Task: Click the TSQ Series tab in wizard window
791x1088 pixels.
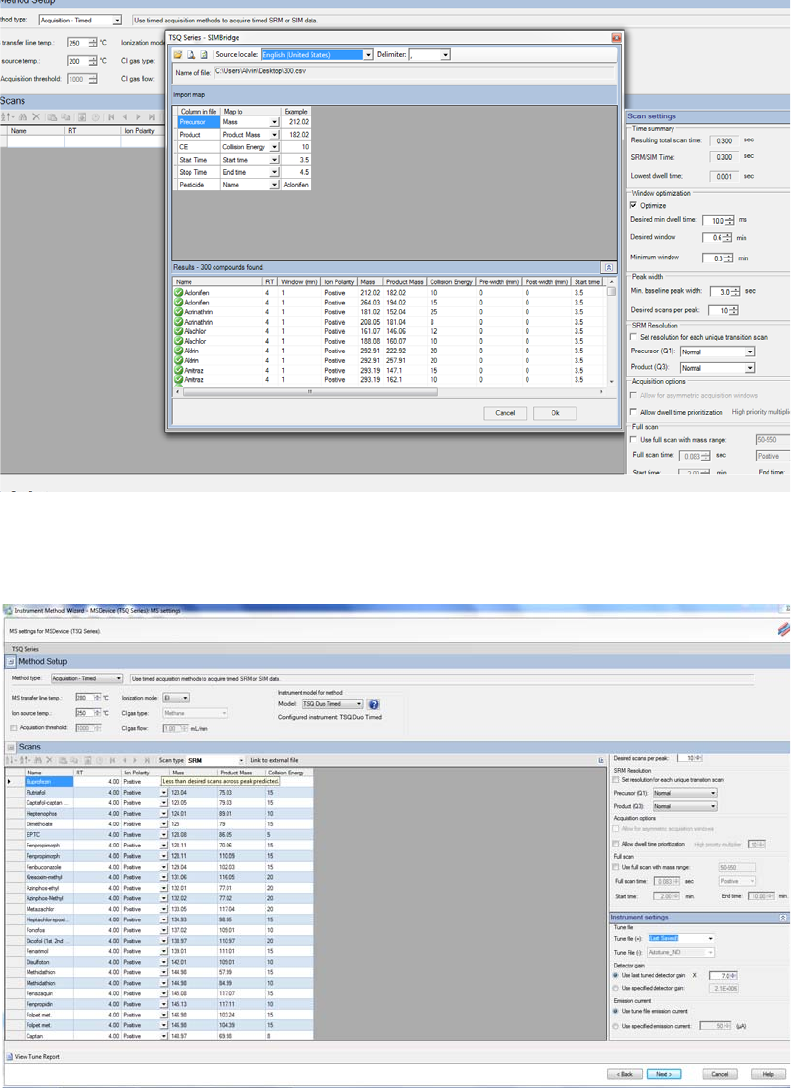Action: [x=25, y=649]
